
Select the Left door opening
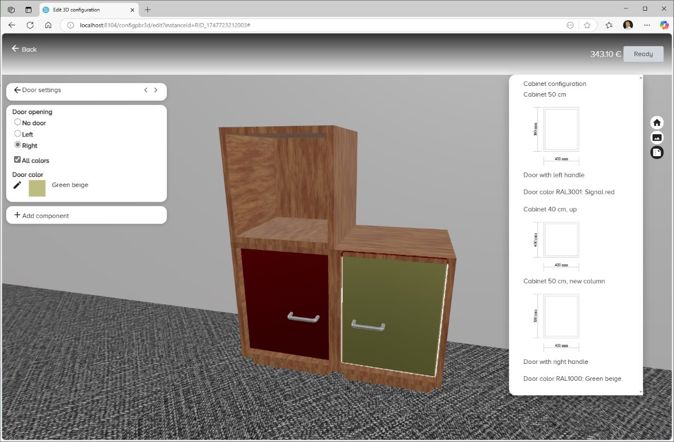(x=18, y=133)
